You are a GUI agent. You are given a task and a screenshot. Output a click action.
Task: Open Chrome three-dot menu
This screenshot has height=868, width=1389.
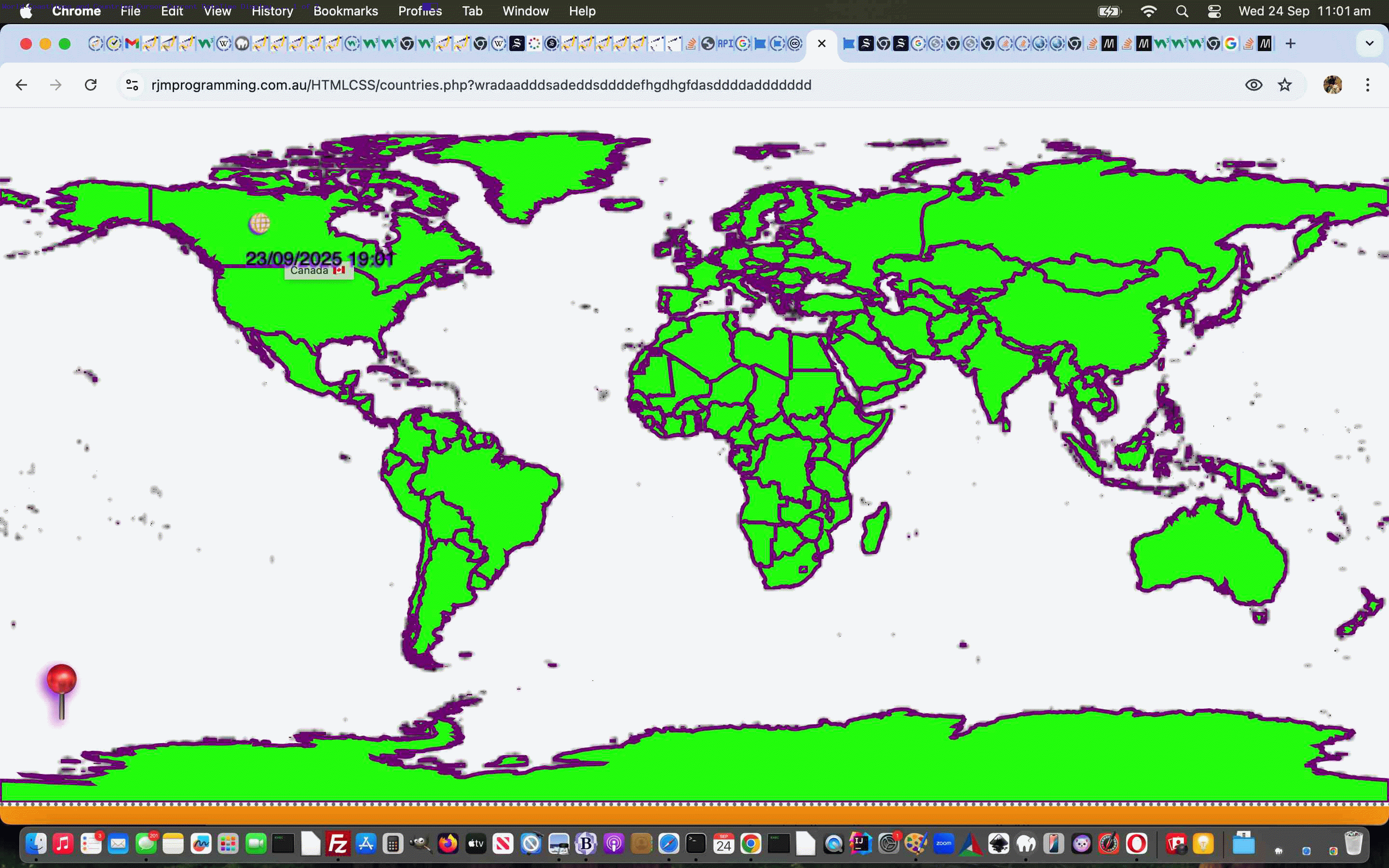pyautogui.click(x=1368, y=85)
